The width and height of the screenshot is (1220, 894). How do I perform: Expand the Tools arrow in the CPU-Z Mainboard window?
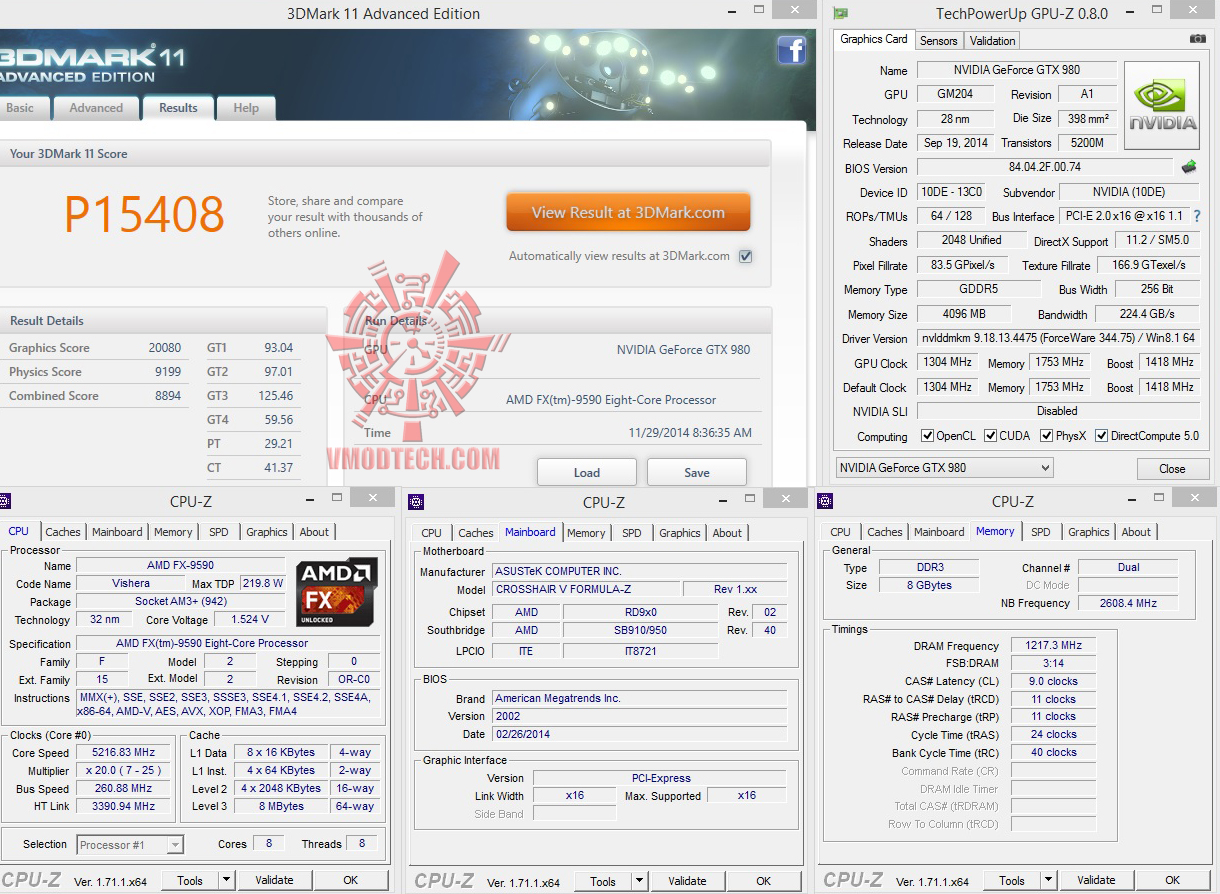click(639, 881)
